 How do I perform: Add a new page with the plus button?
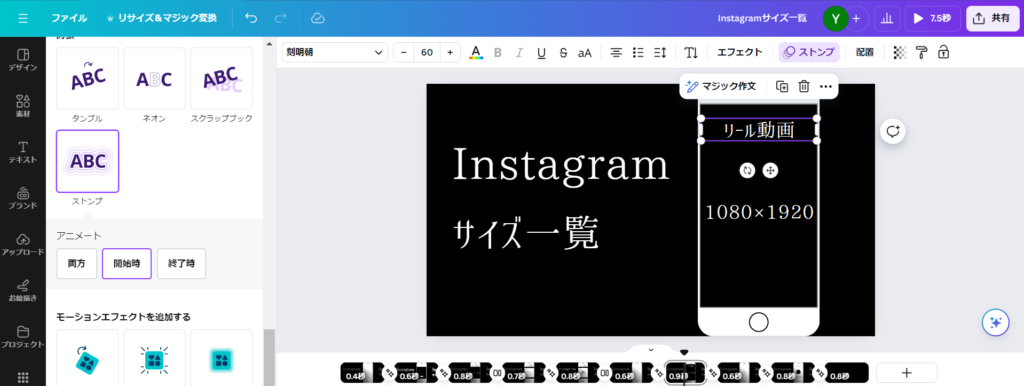point(906,373)
